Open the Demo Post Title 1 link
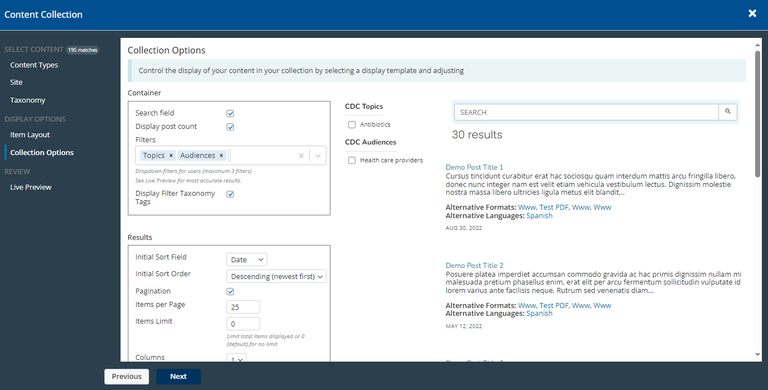This screenshot has width=768, height=390. coord(474,167)
